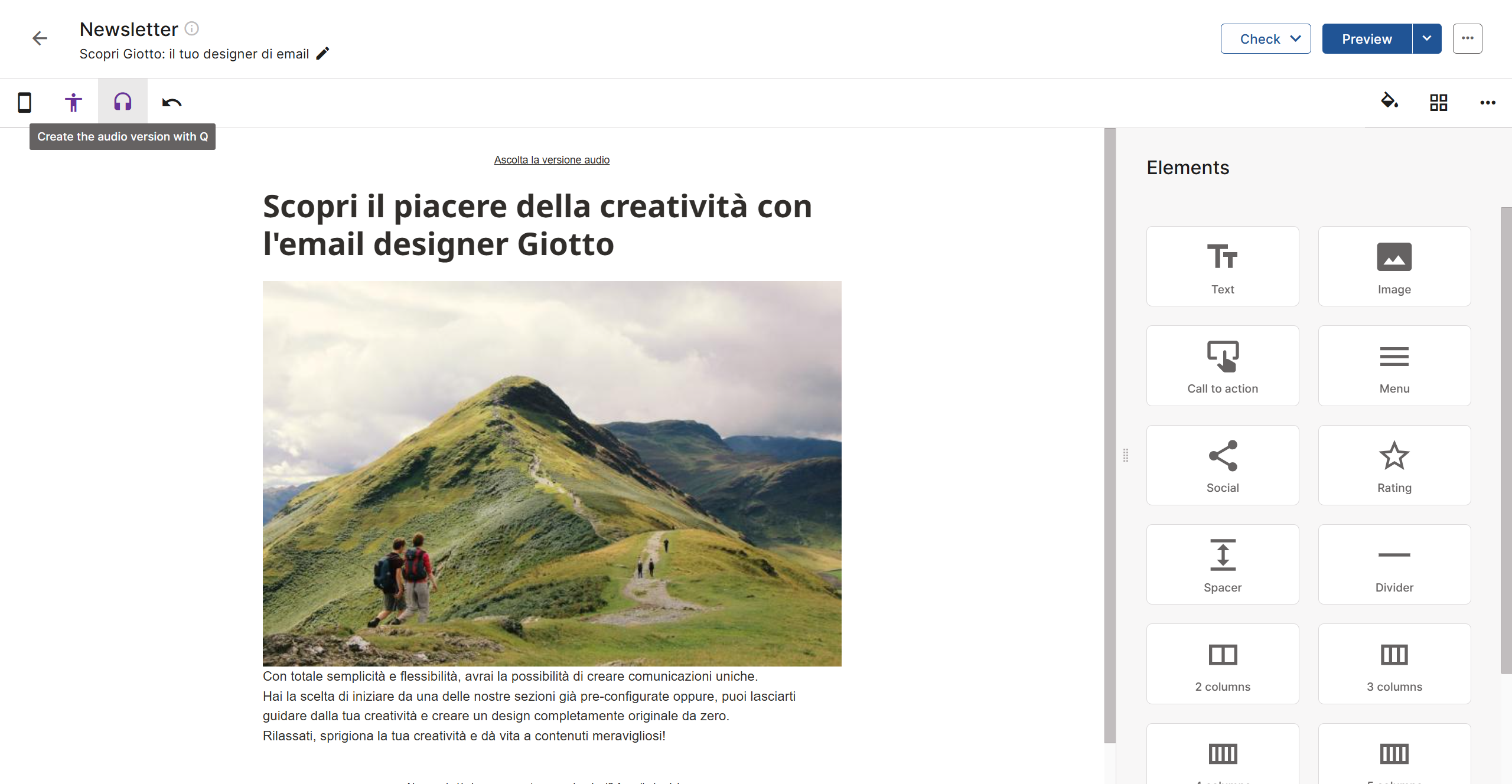Open the Preview dropdown arrow
This screenshot has width=1512, height=784.
click(1427, 39)
